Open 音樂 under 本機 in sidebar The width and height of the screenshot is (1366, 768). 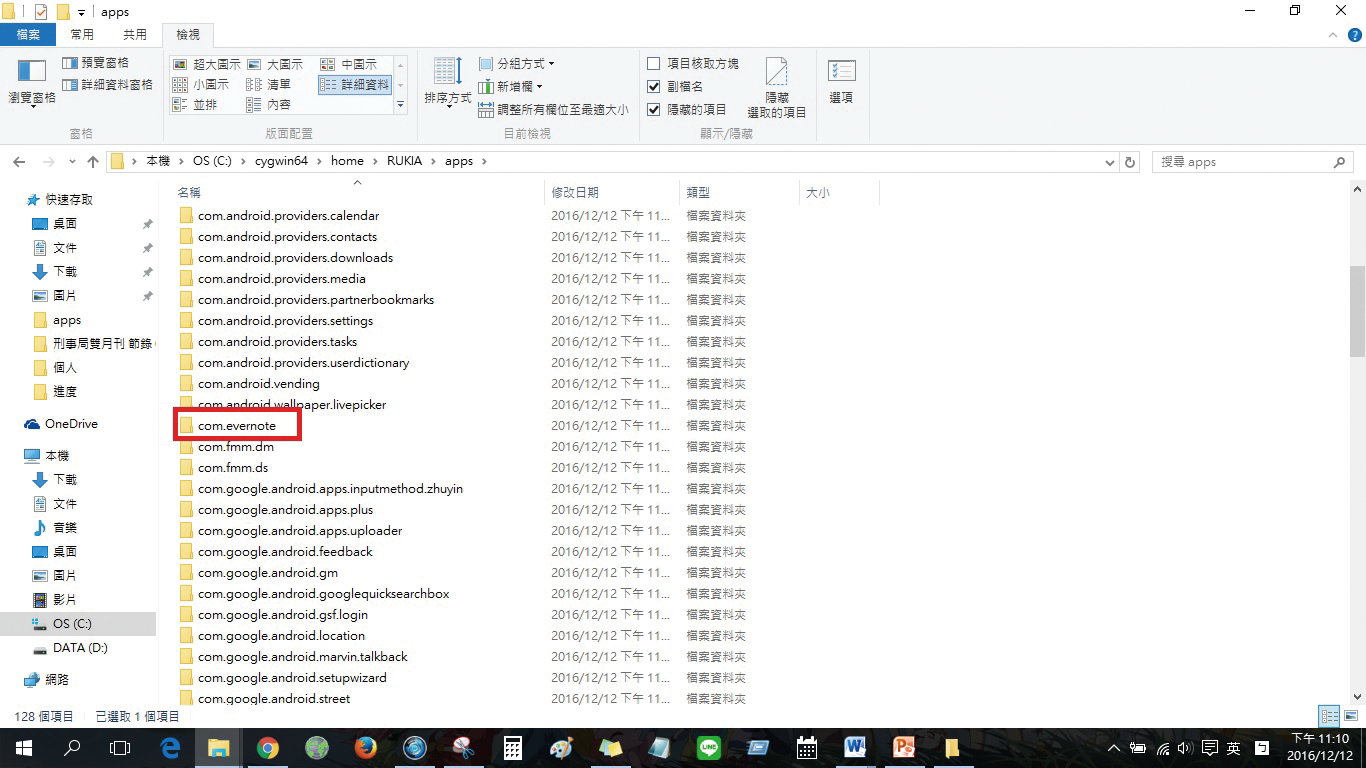coord(65,528)
